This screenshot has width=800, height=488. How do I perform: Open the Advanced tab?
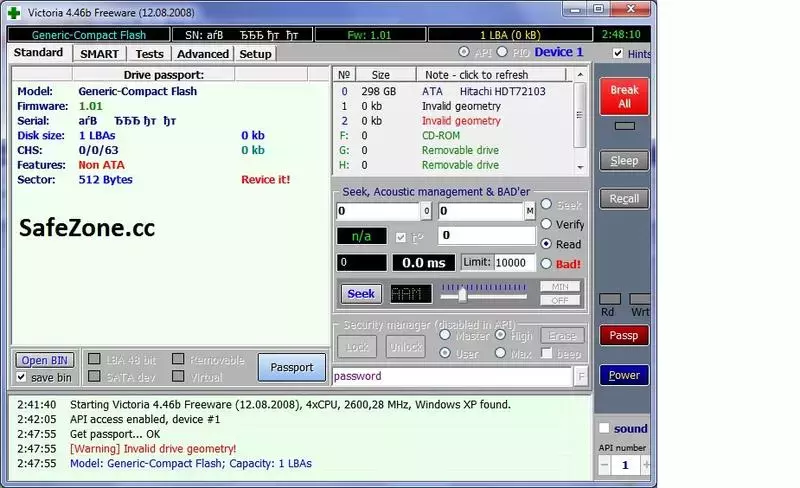click(203, 54)
